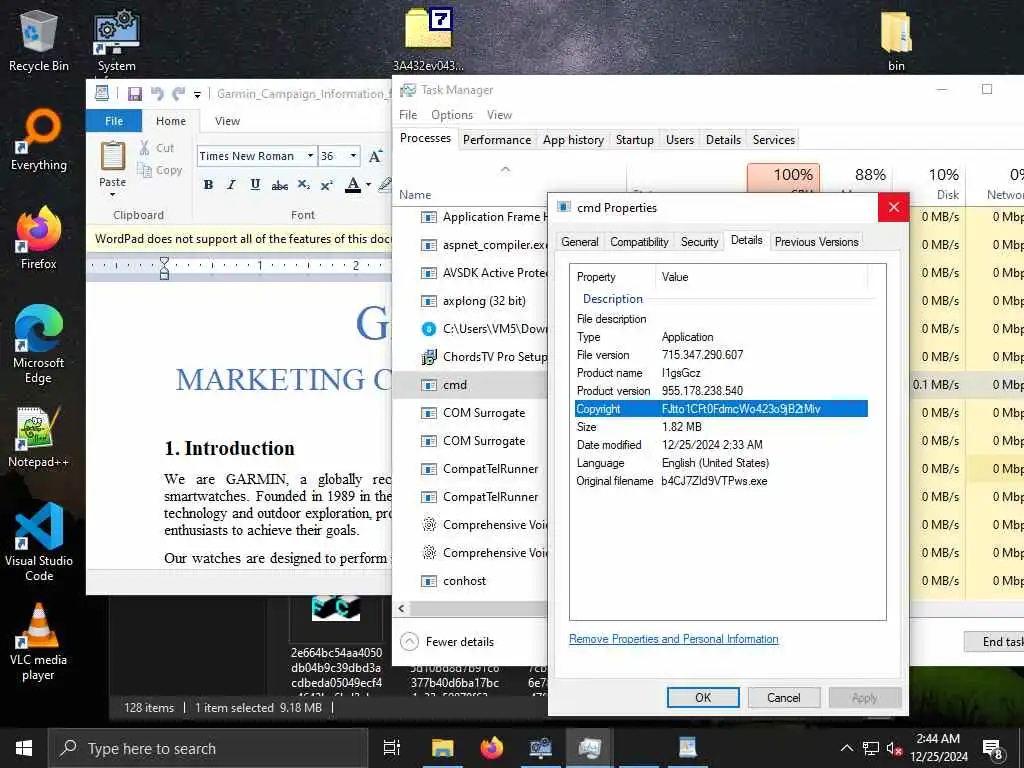Screen dimensions: 1024x768
Task: Launch Firefox from the desktop
Action: (x=39, y=238)
